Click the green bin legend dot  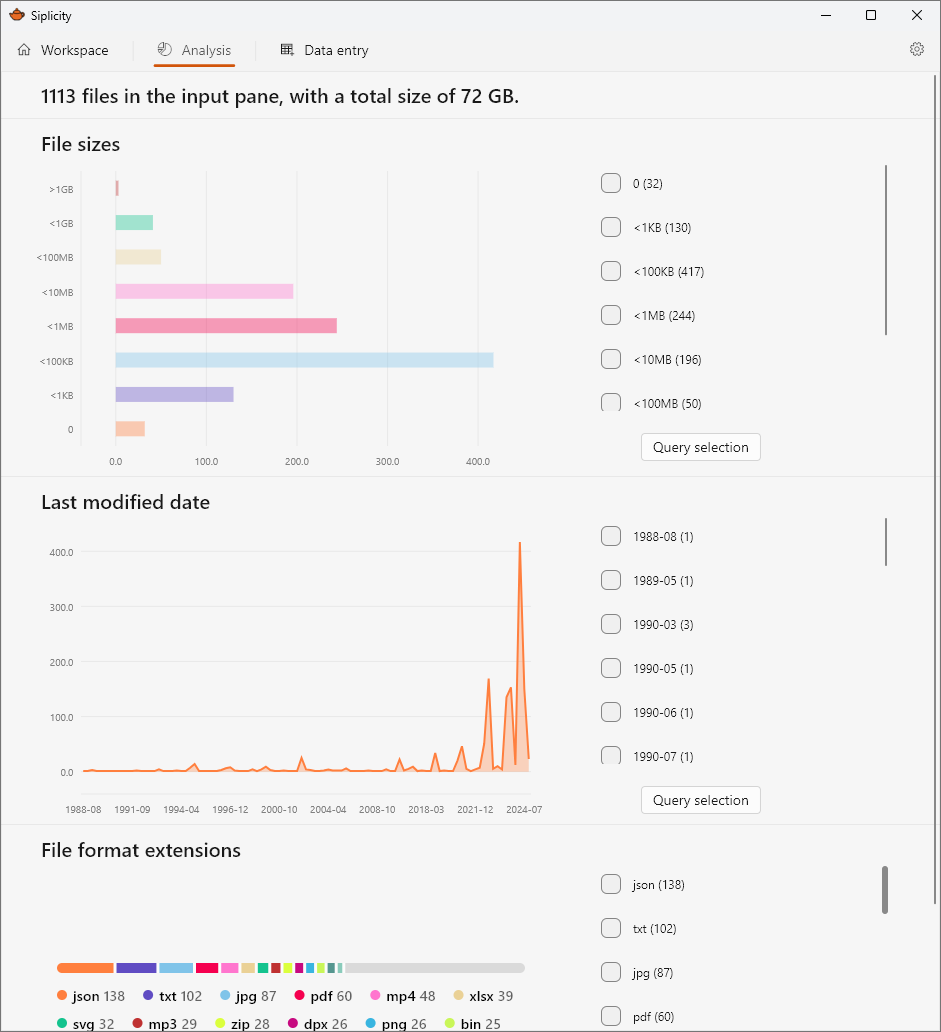click(448, 1024)
